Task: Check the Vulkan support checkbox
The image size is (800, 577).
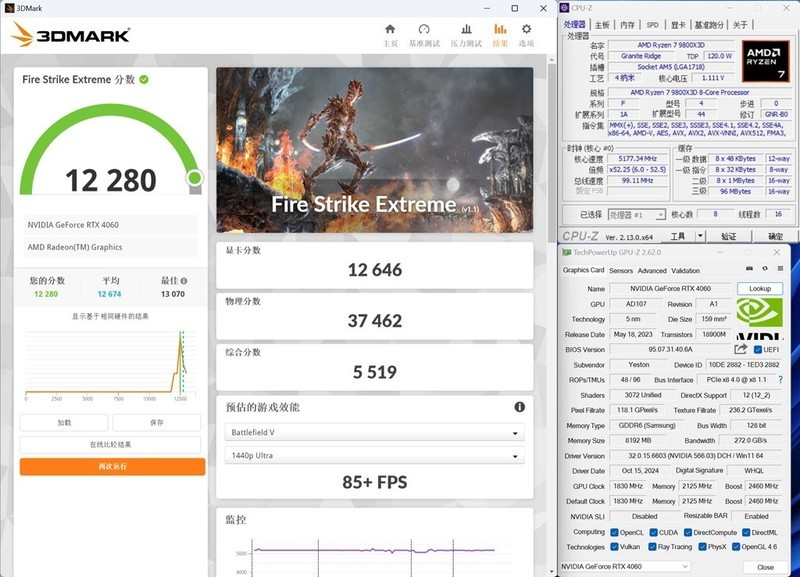Action: [614, 546]
